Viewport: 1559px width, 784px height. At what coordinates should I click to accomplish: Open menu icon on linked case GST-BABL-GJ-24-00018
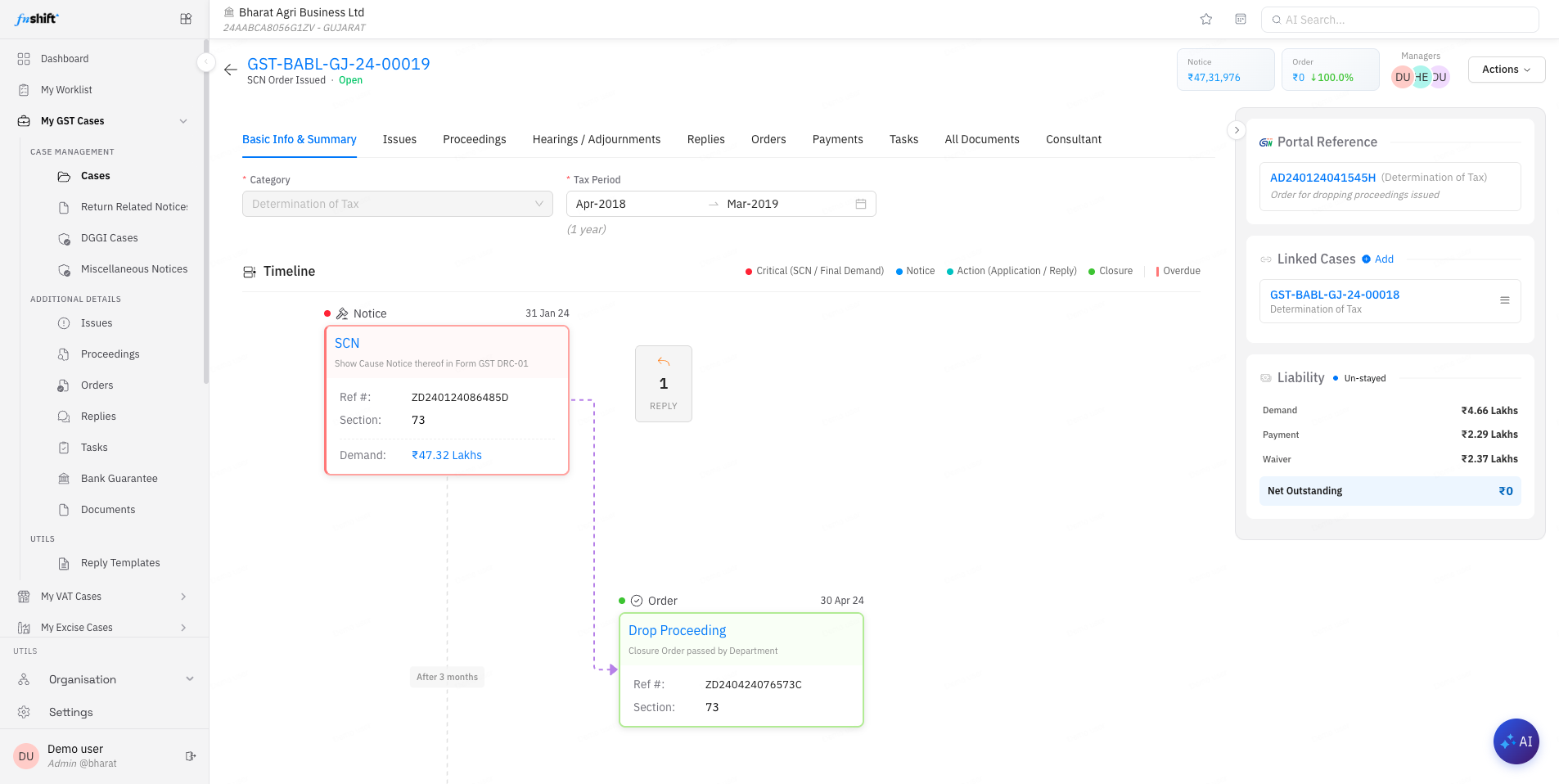pos(1504,300)
